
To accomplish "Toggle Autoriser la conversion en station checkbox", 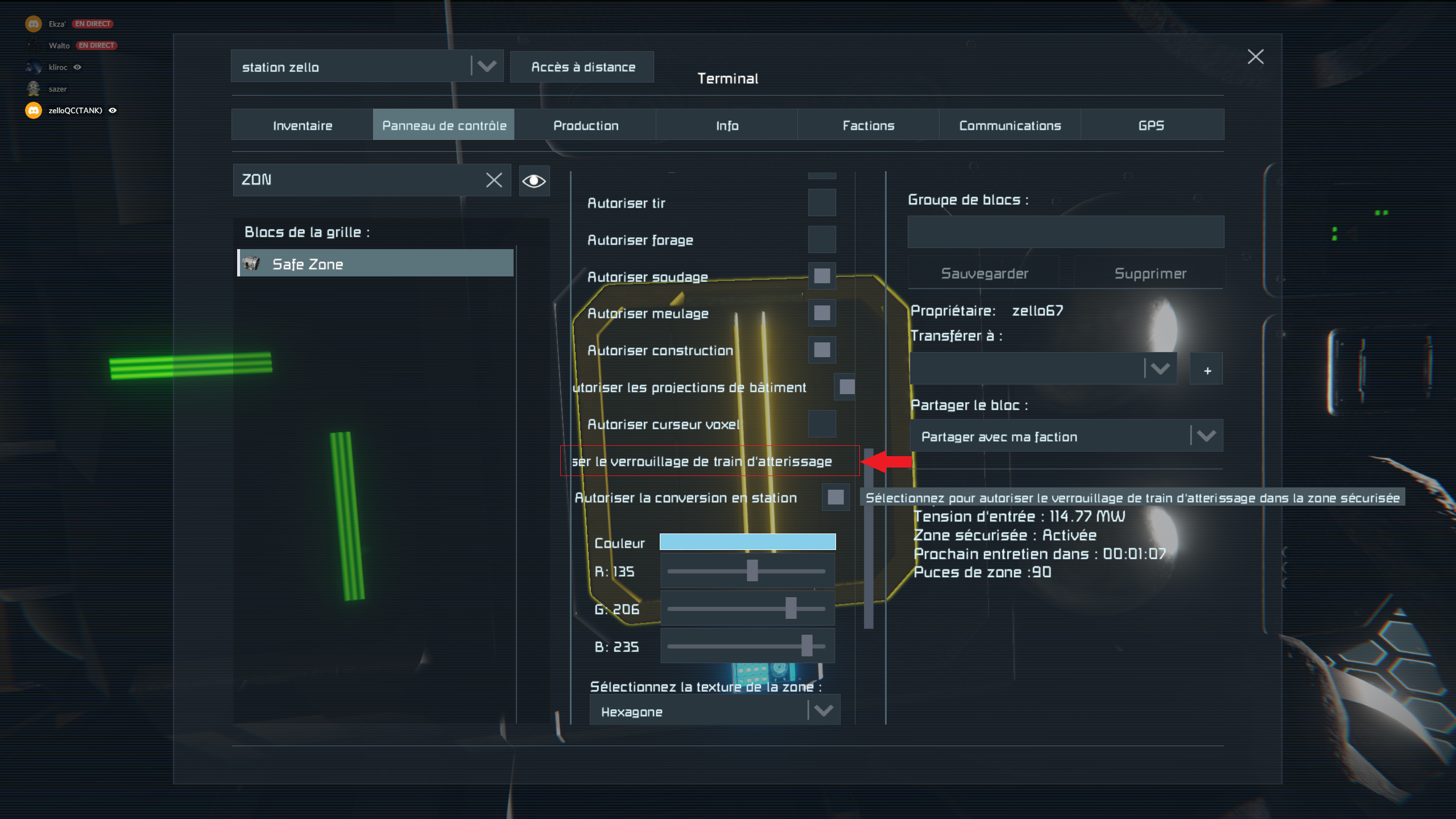I will (x=835, y=497).
